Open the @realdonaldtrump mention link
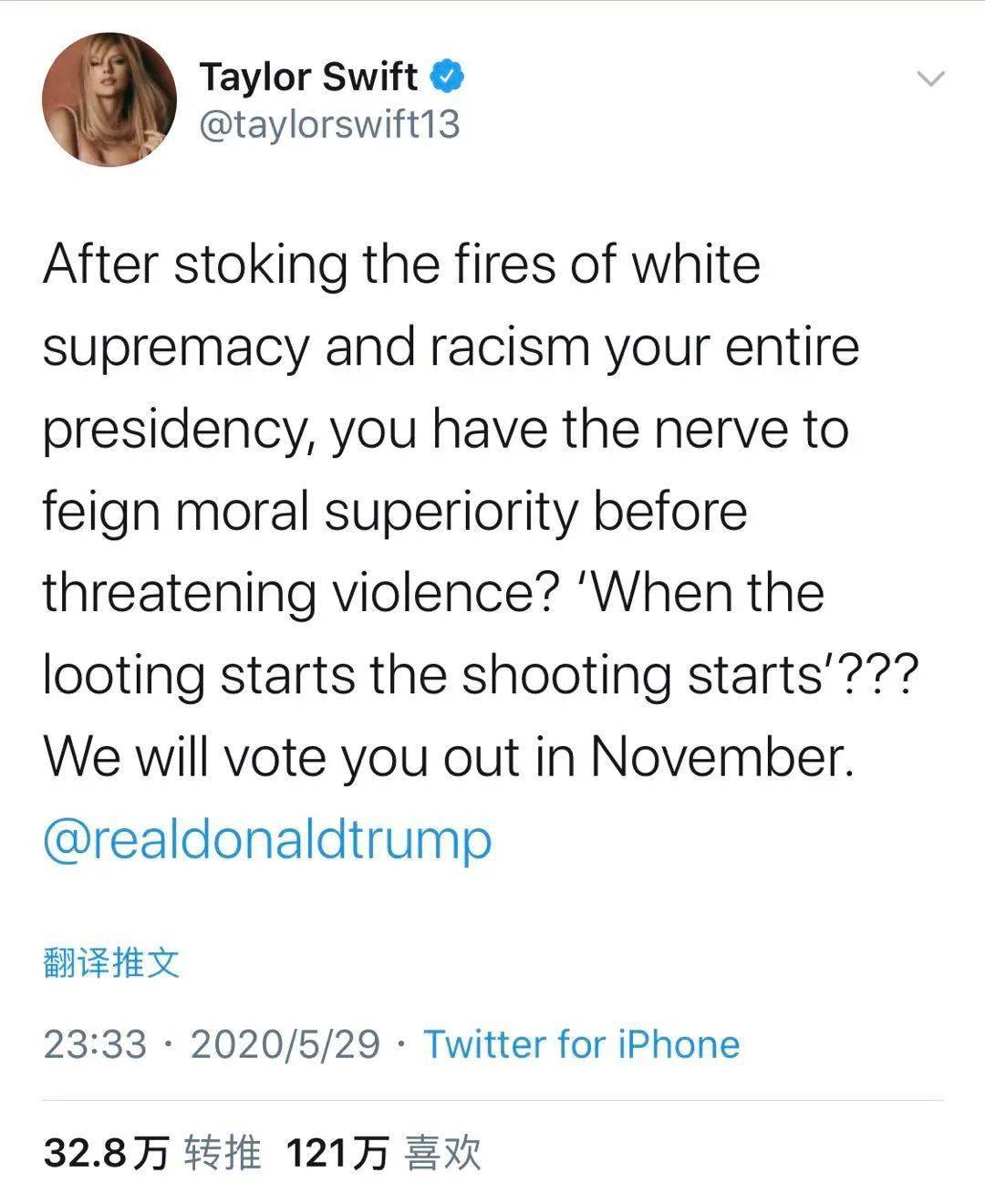The width and height of the screenshot is (985, 1204). coord(267,840)
